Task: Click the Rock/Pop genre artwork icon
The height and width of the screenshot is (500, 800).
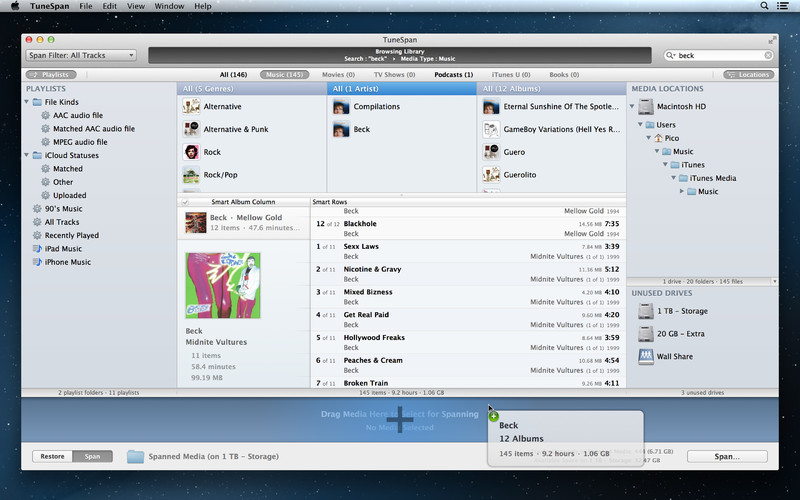Action: tap(191, 175)
